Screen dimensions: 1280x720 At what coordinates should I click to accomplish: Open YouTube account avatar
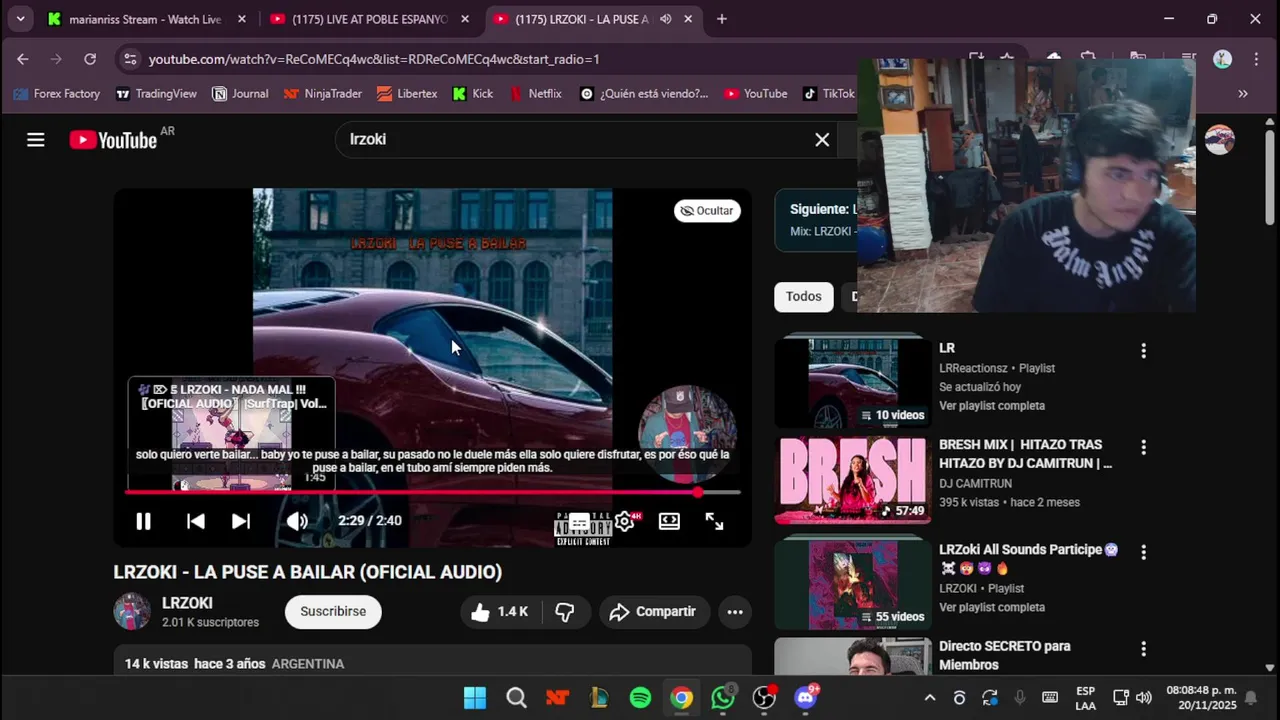tap(1219, 140)
